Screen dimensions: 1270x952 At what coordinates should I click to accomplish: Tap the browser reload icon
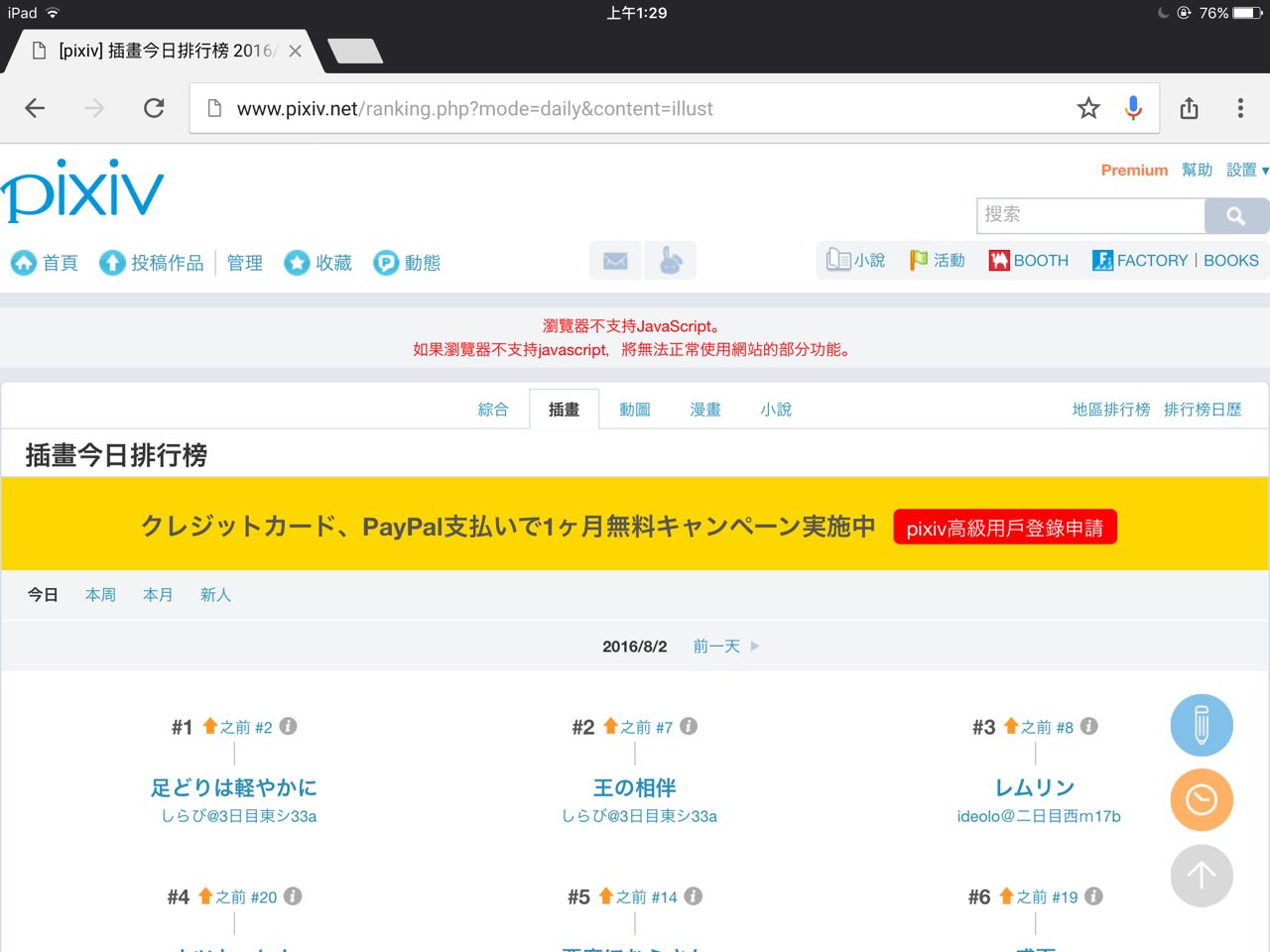pyautogui.click(x=154, y=108)
